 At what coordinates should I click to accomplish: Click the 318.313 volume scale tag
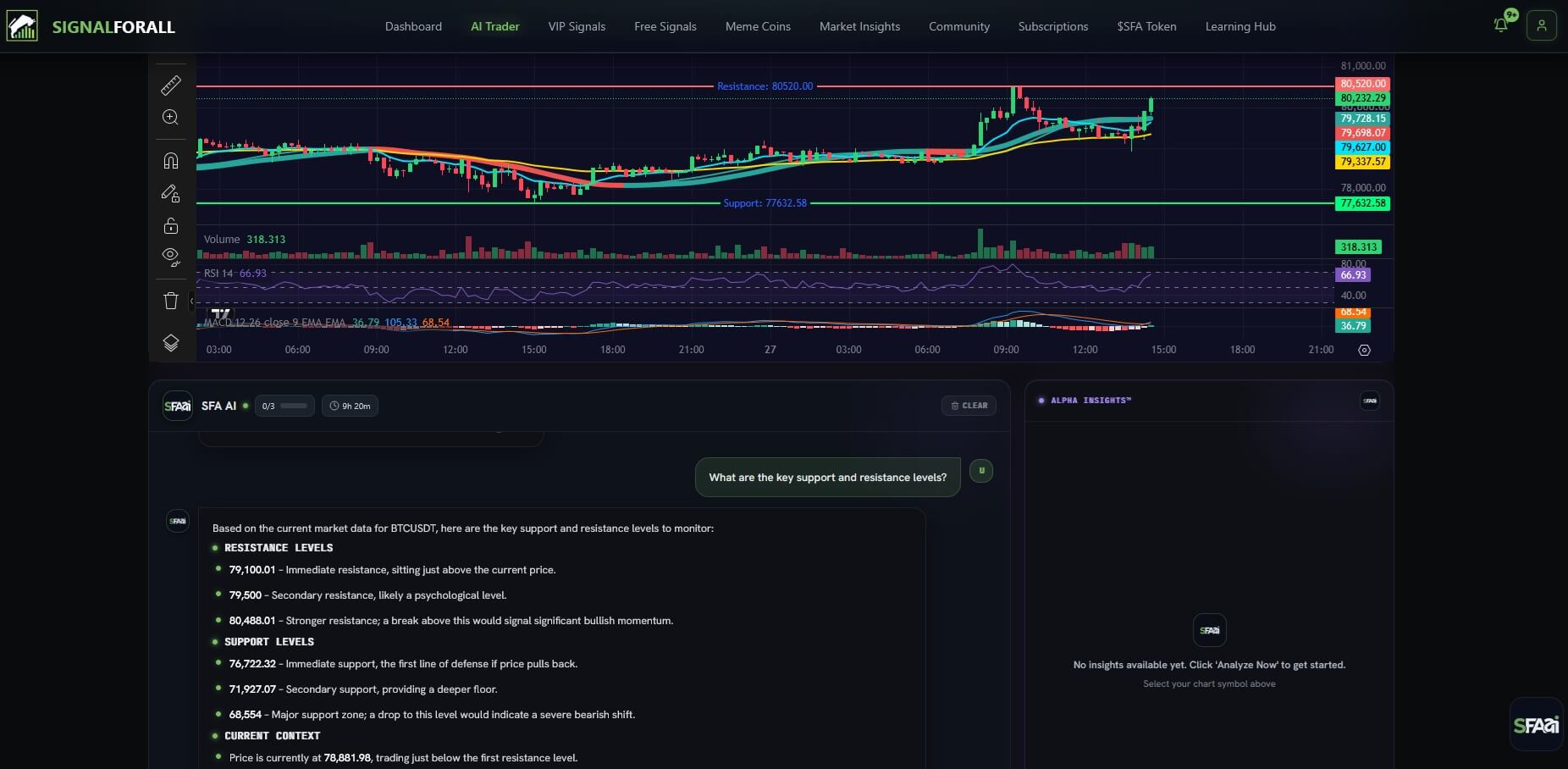pos(1358,247)
